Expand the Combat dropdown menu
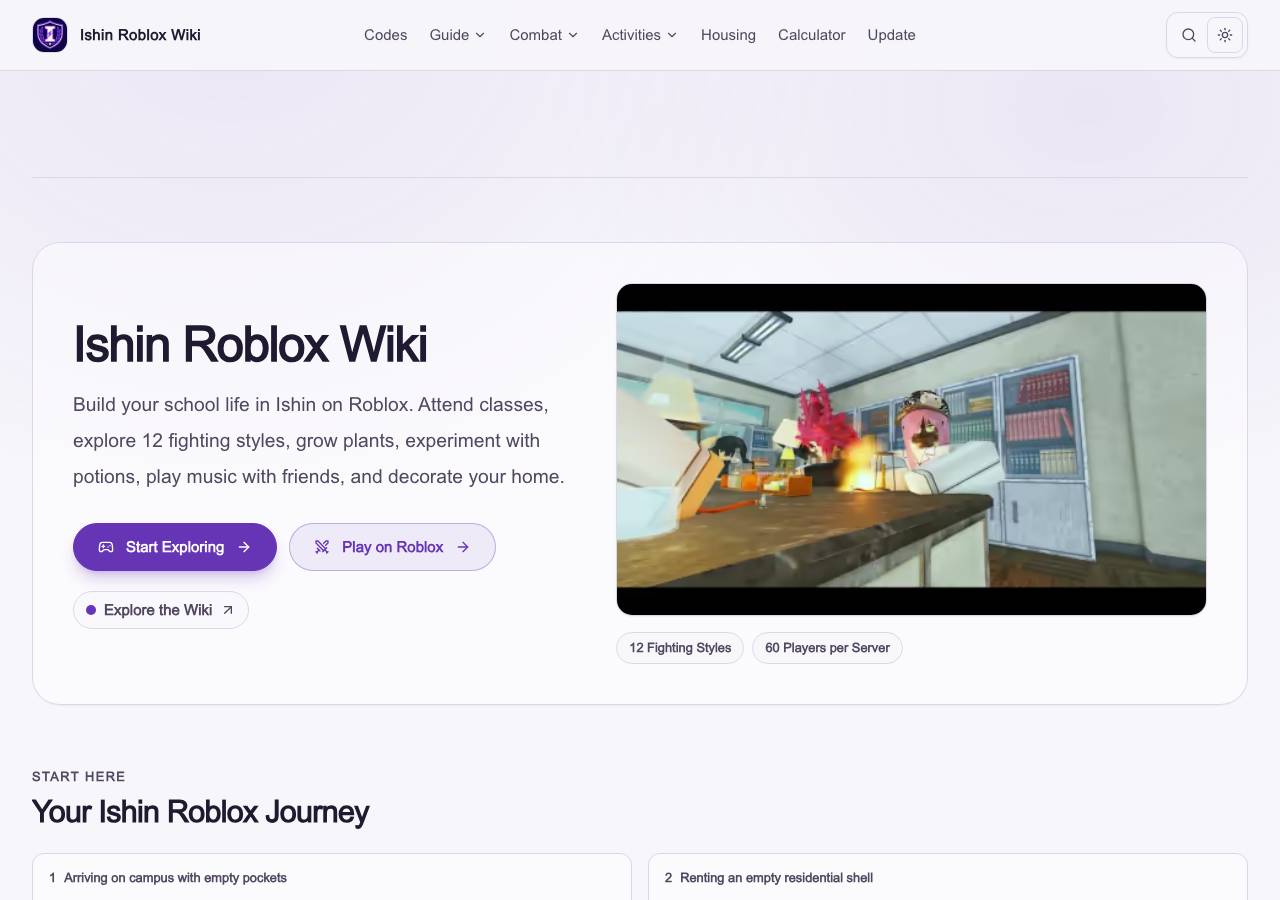 (x=544, y=35)
